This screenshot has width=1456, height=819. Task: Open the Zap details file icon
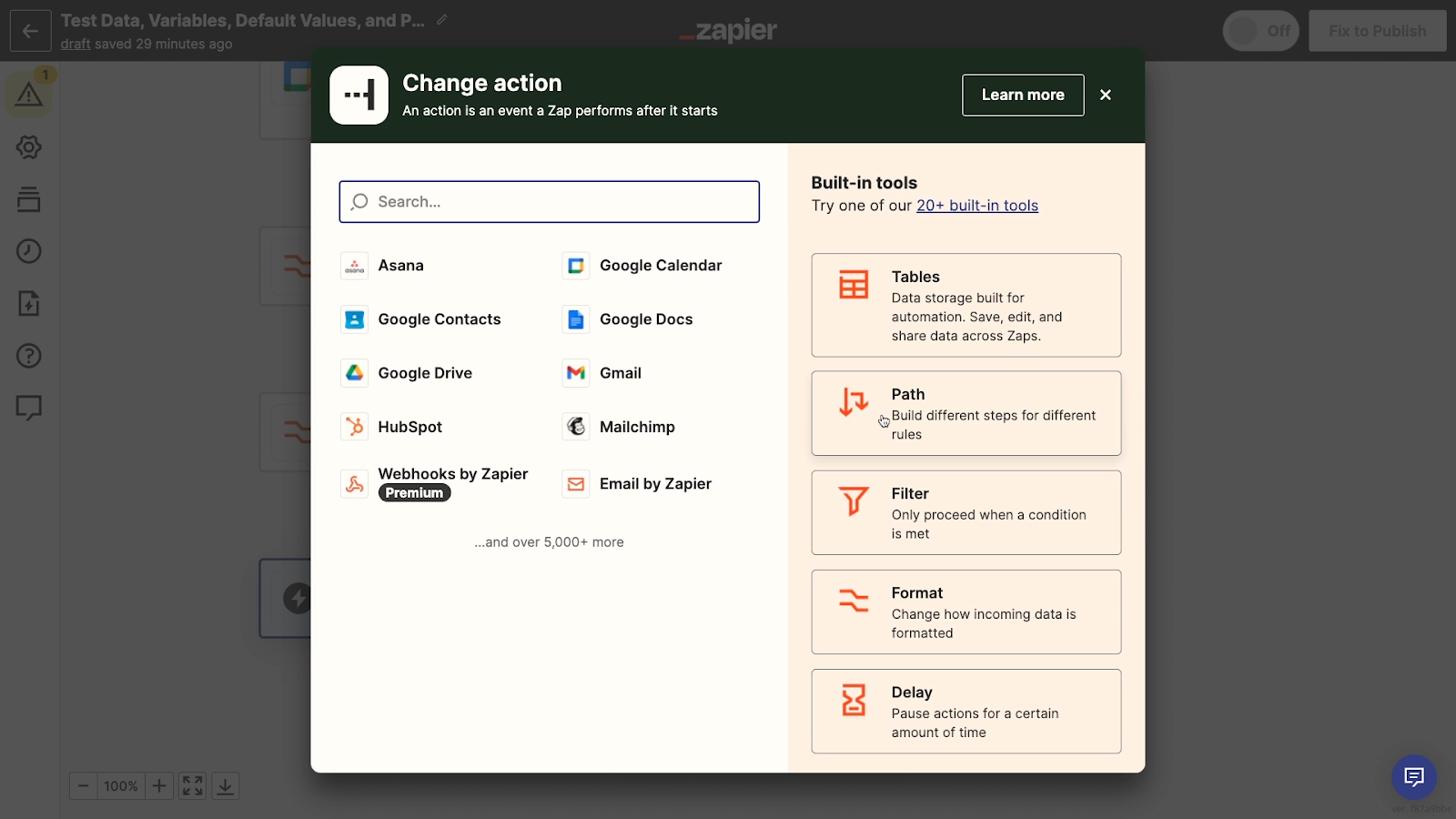29,303
